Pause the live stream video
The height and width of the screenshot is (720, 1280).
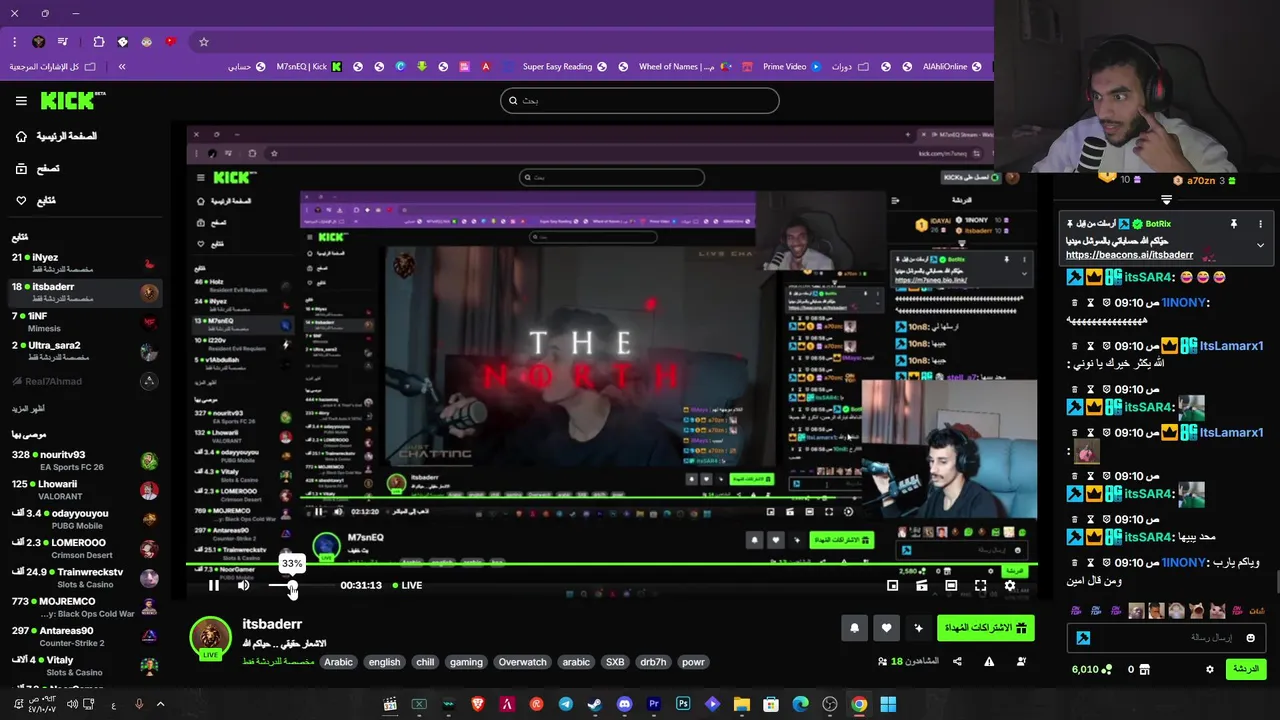point(213,585)
